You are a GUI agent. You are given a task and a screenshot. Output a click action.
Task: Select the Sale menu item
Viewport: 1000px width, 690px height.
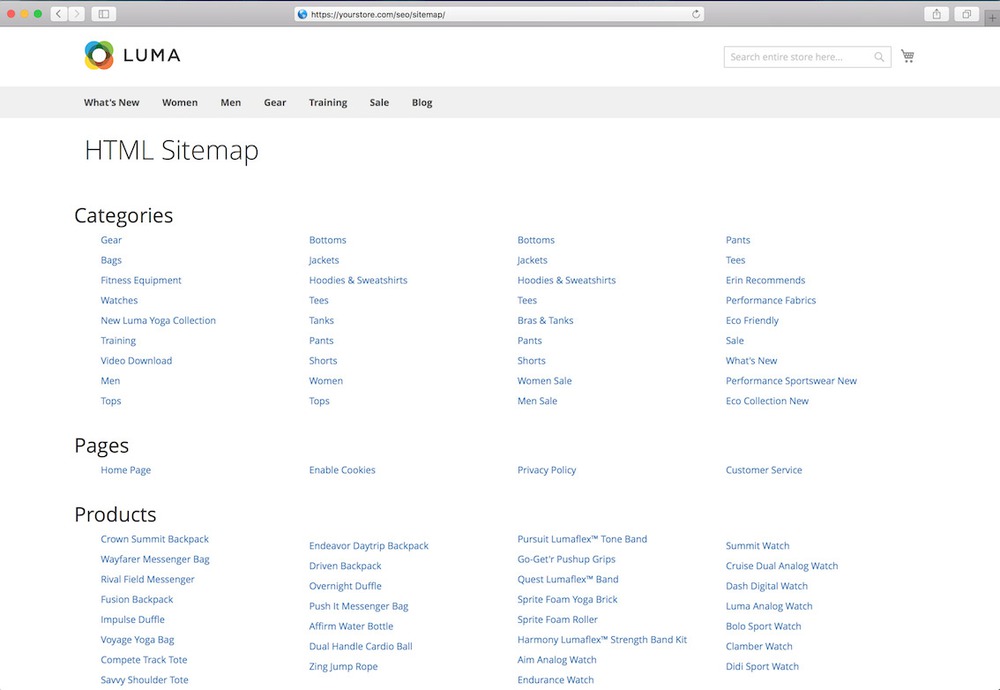(379, 102)
